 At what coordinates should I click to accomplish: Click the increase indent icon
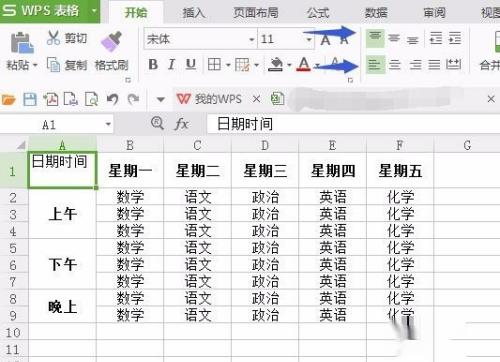click(x=455, y=38)
